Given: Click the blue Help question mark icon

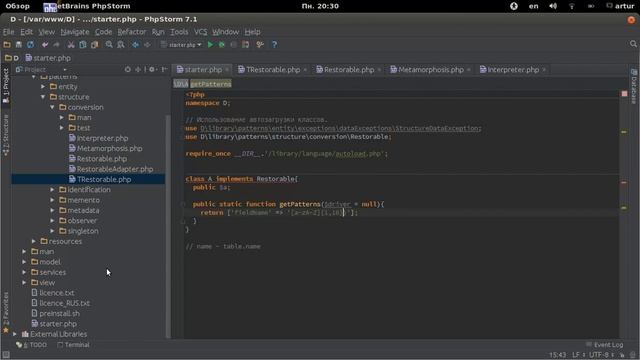Looking at the screenshot, I should click(274, 44).
